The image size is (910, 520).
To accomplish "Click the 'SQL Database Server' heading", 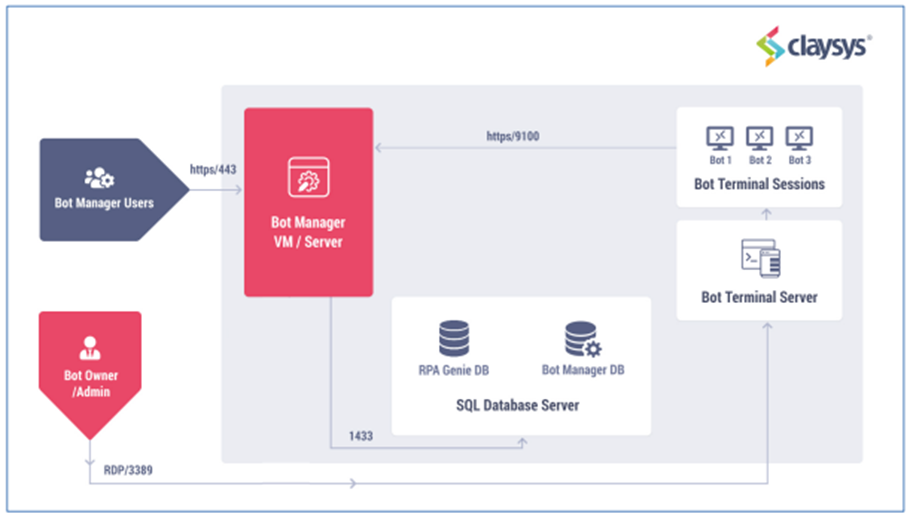I will point(518,405).
